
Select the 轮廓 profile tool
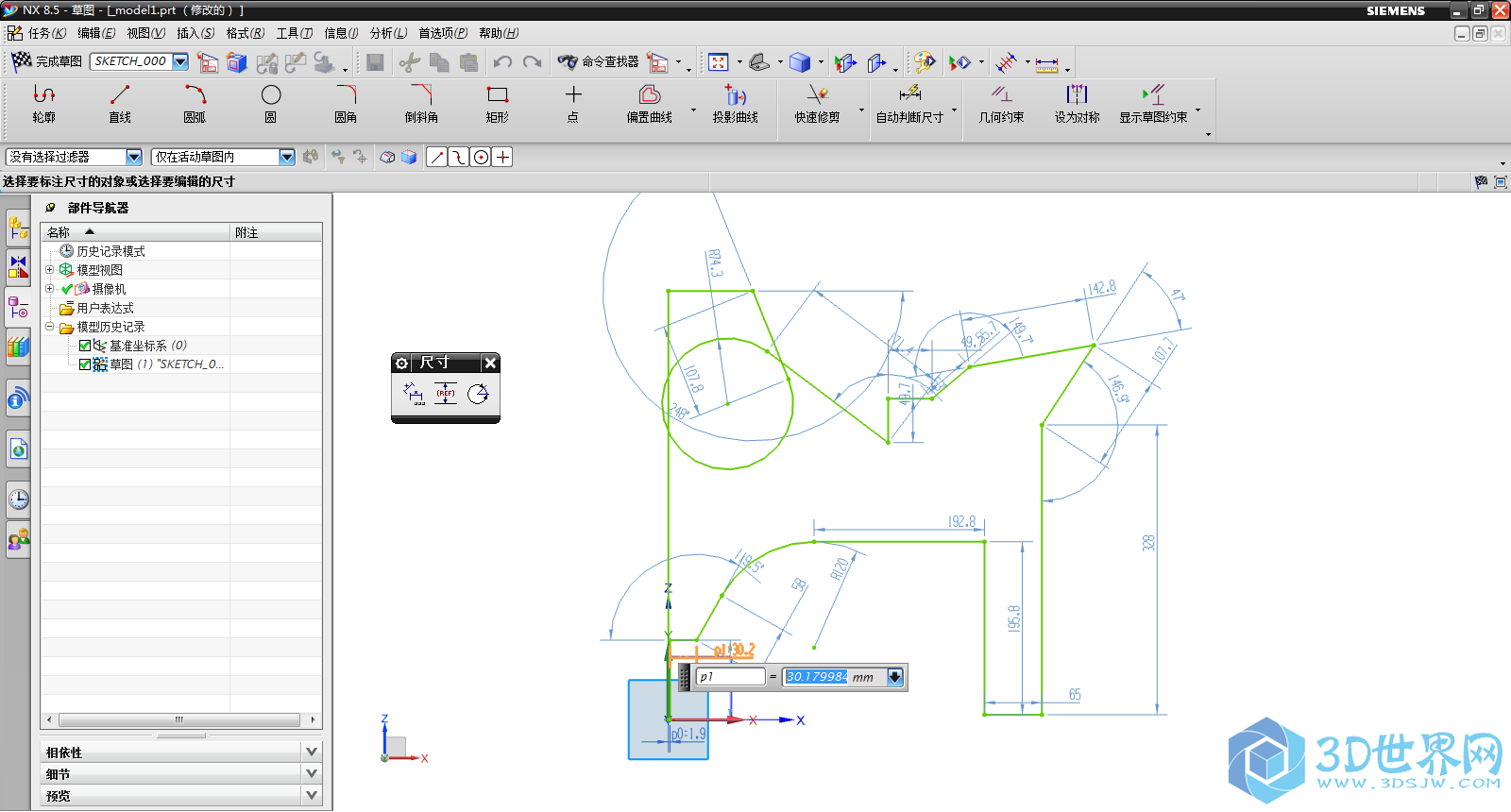tap(43, 104)
